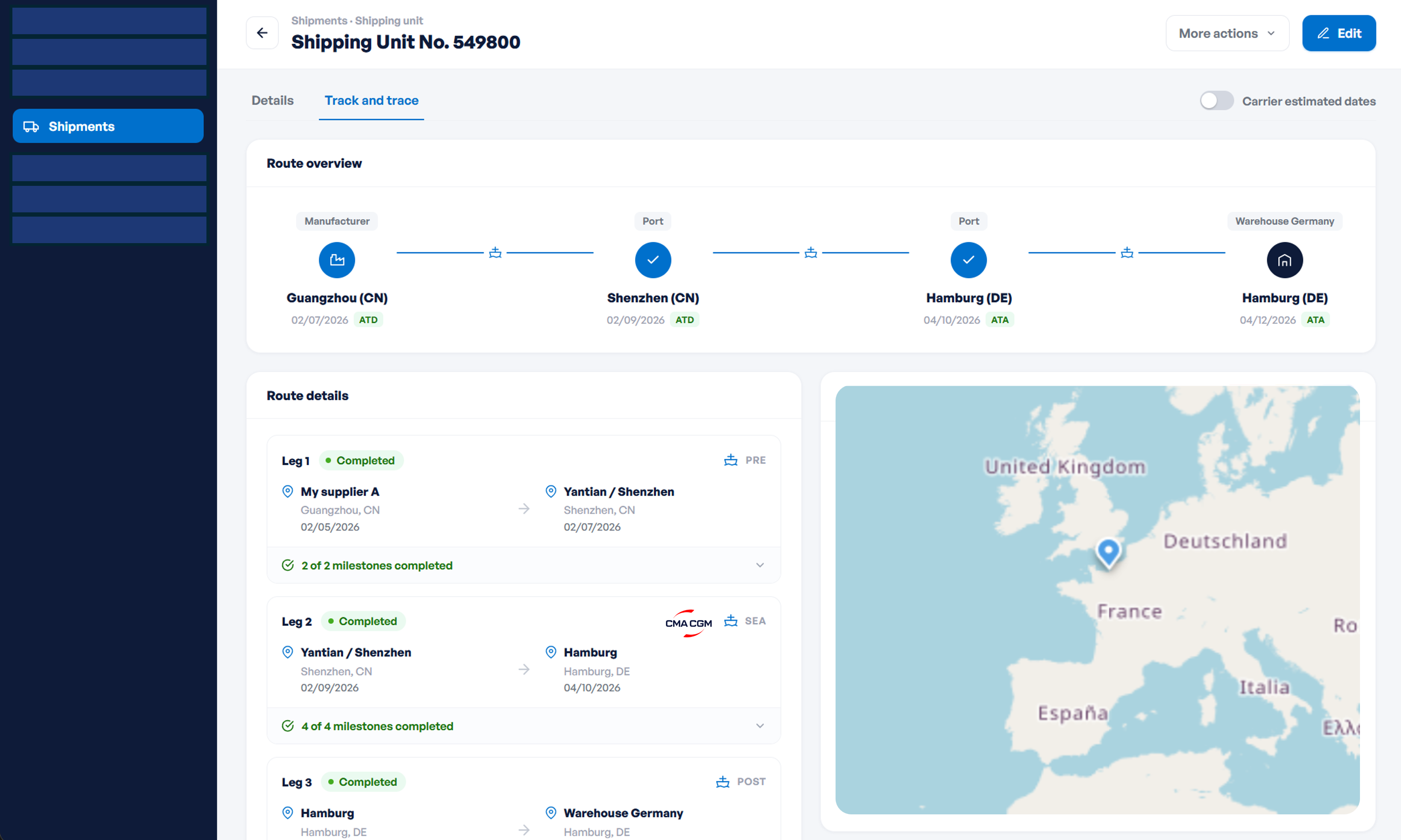Click the 'PRE' transport type label
Screen dimensions: 1401x840
coord(756,460)
